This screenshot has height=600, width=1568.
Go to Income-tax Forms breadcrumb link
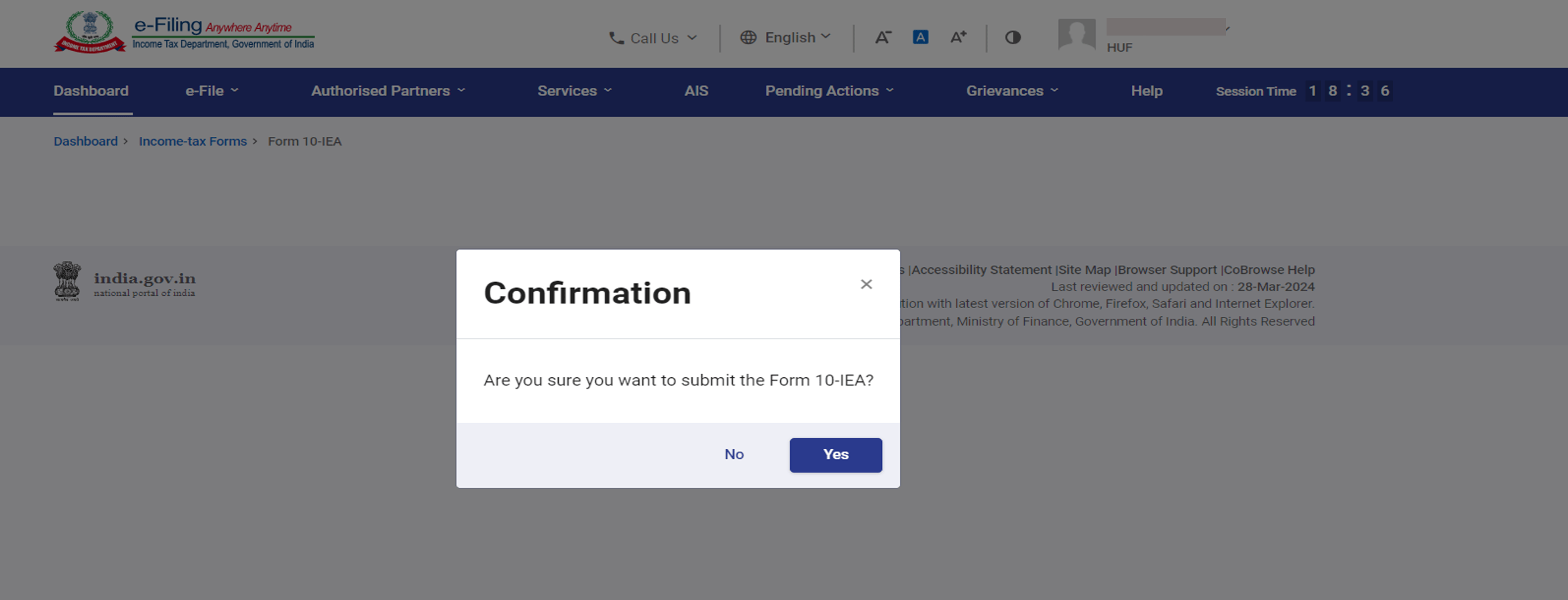tap(192, 142)
